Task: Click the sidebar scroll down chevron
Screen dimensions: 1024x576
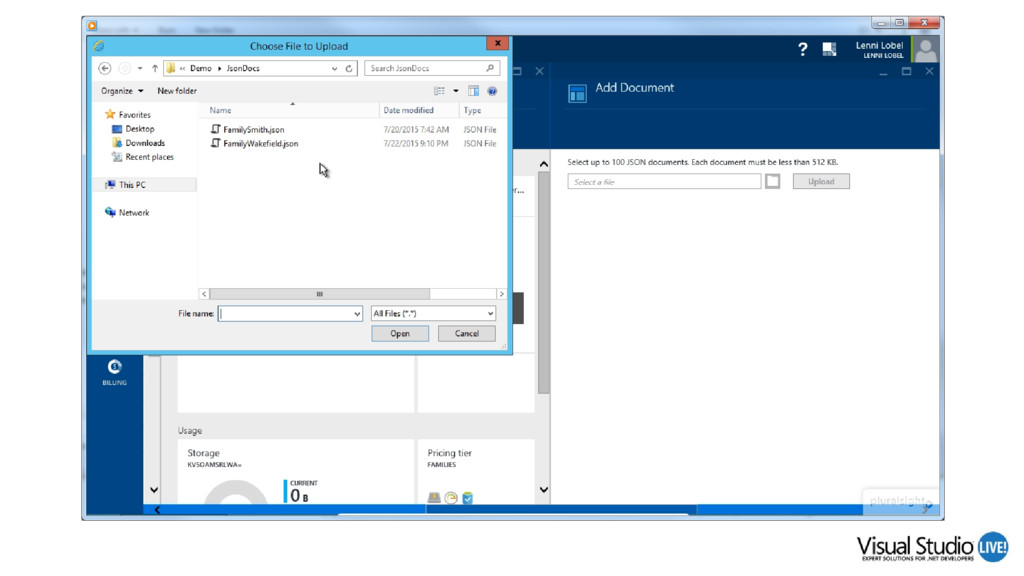Action: coord(153,490)
